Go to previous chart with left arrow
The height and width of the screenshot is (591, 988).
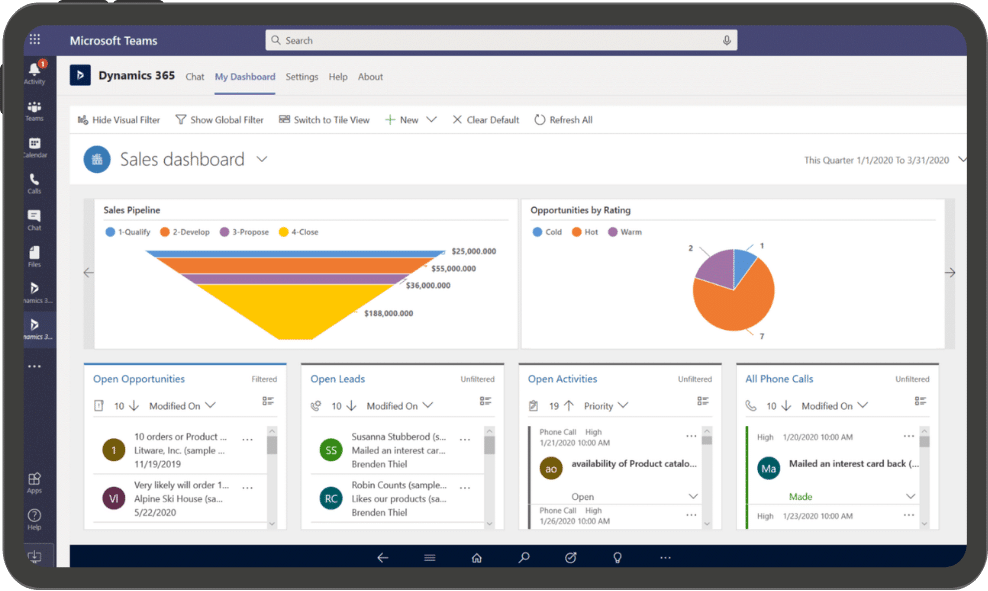point(89,273)
